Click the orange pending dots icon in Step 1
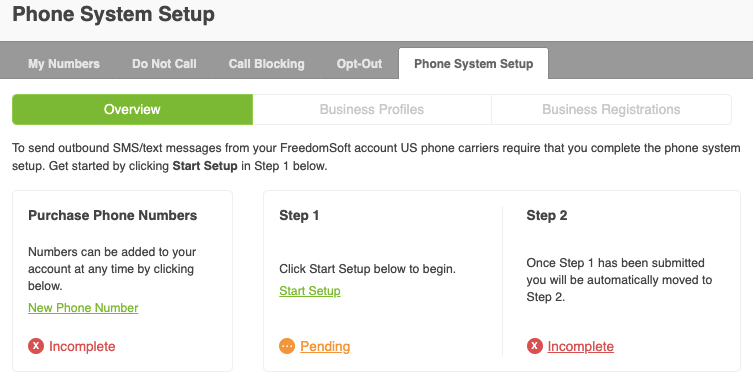The height and width of the screenshot is (373, 753). (x=287, y=346)
